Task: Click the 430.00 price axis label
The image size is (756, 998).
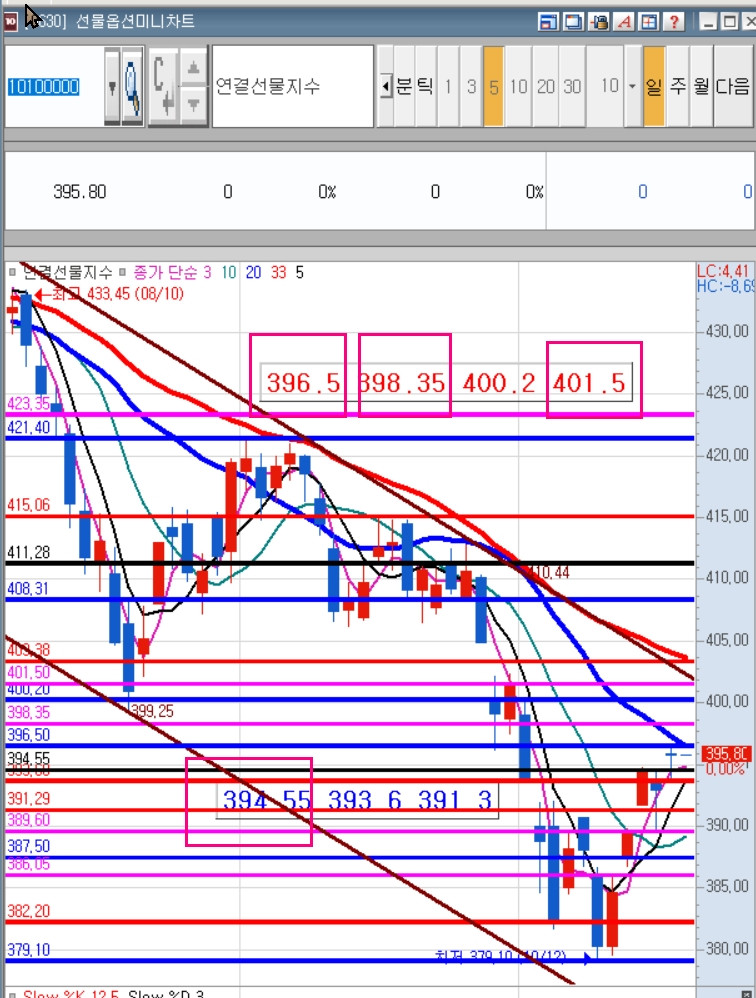Action: [x=727, y=331]
